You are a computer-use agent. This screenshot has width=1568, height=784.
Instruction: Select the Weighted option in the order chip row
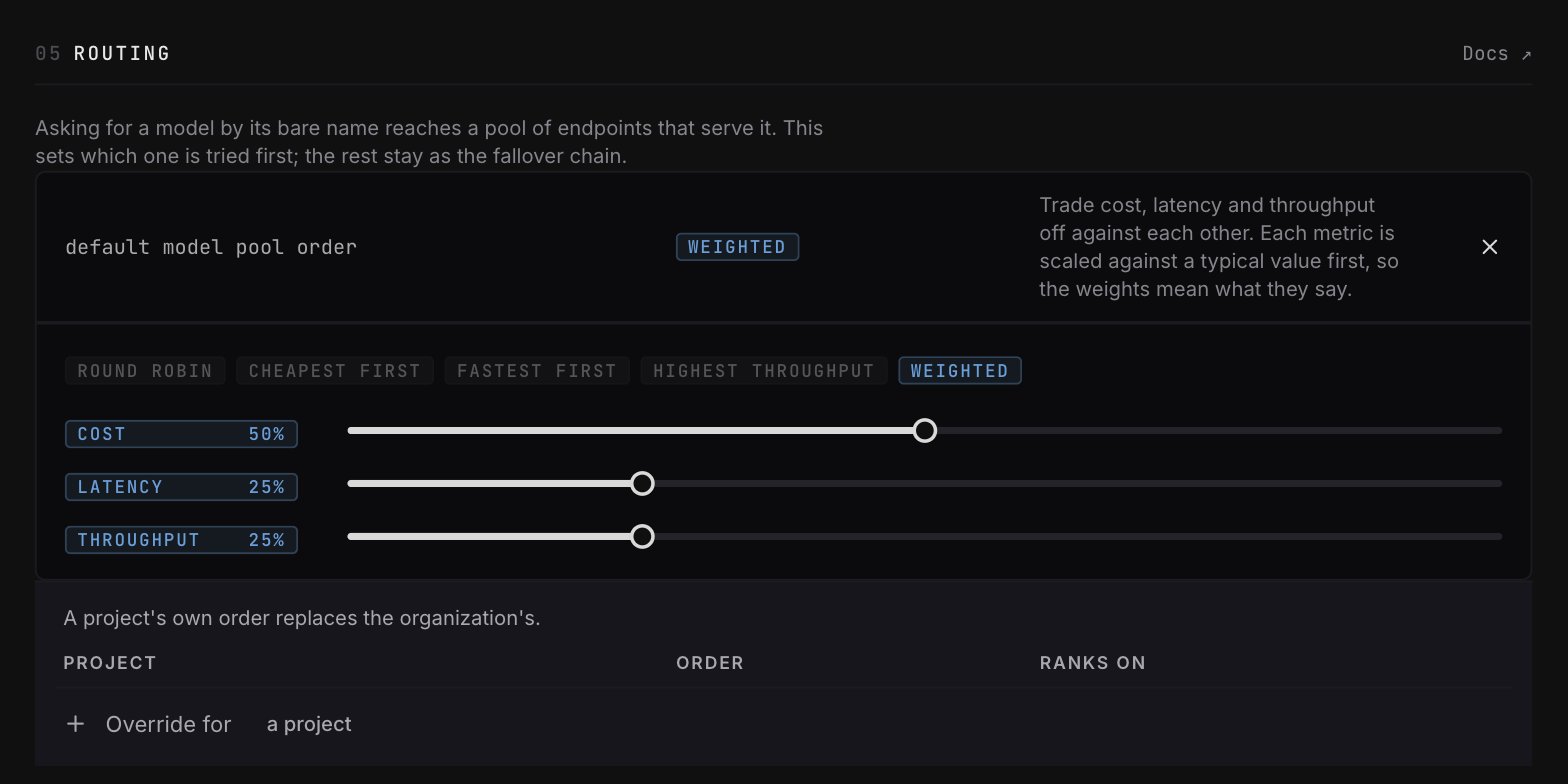[x=960, y=371]
